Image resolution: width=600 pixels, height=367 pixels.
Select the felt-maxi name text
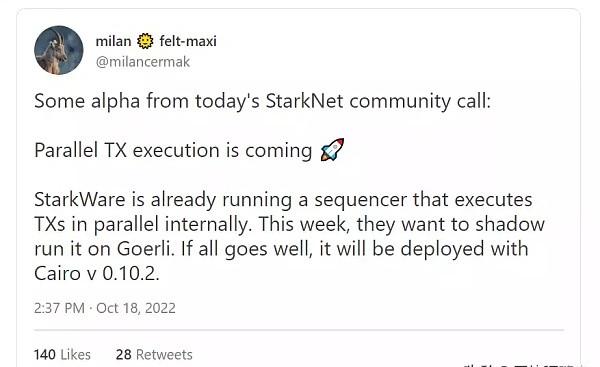(188, 41)
